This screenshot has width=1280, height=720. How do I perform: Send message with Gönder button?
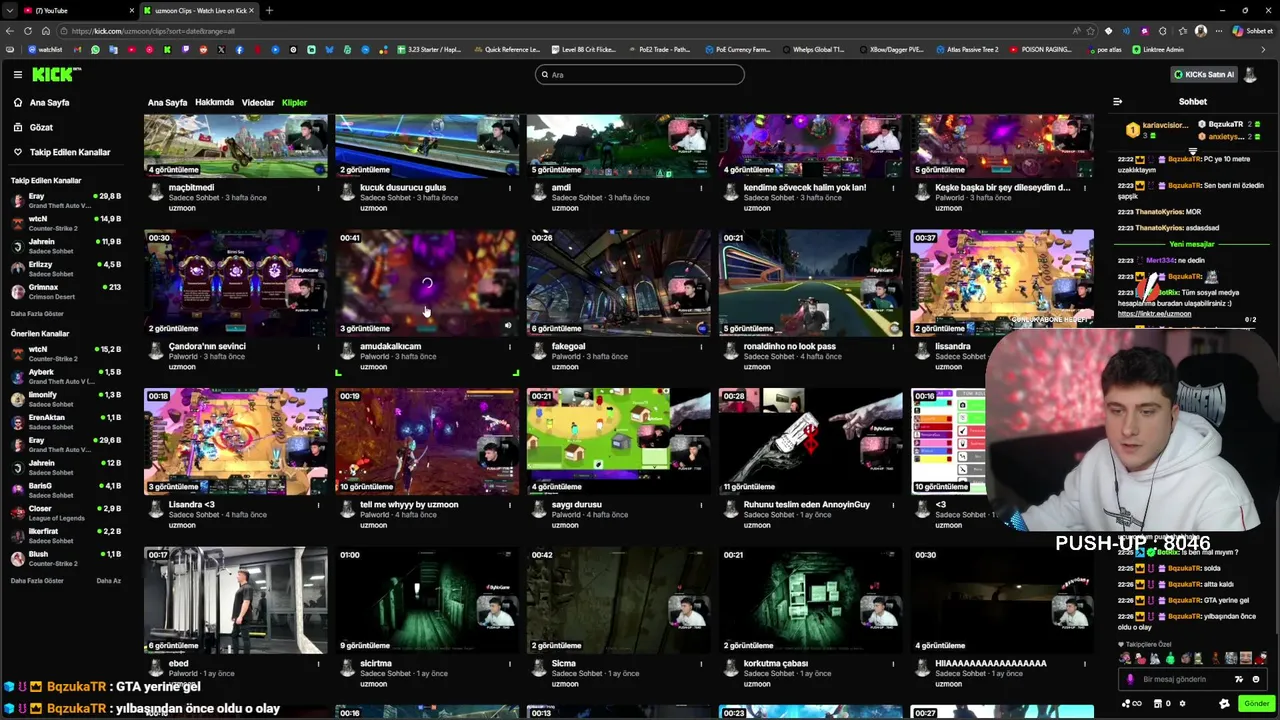tap(1256, 703)
